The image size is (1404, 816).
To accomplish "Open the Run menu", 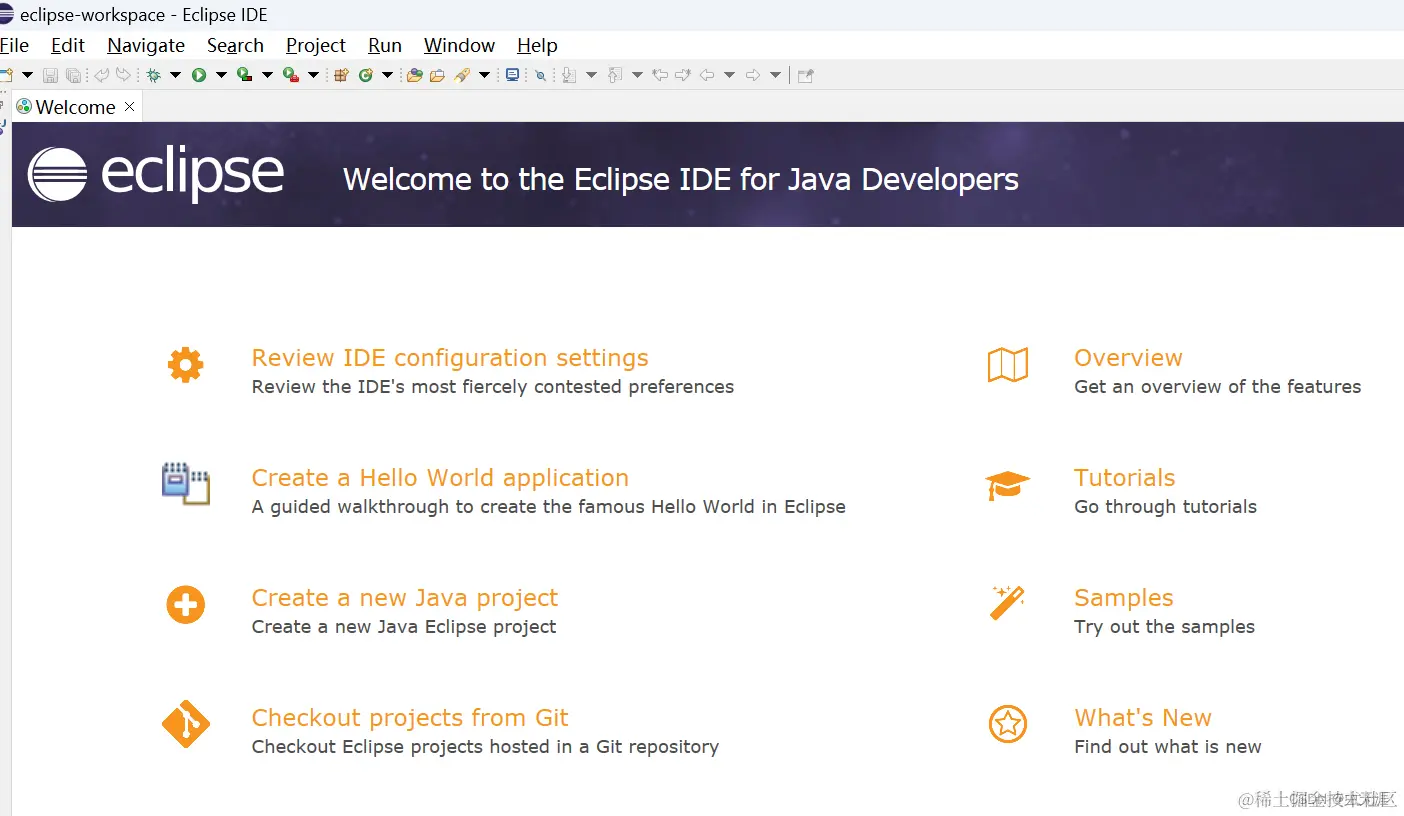I will [x=385, y=46].
